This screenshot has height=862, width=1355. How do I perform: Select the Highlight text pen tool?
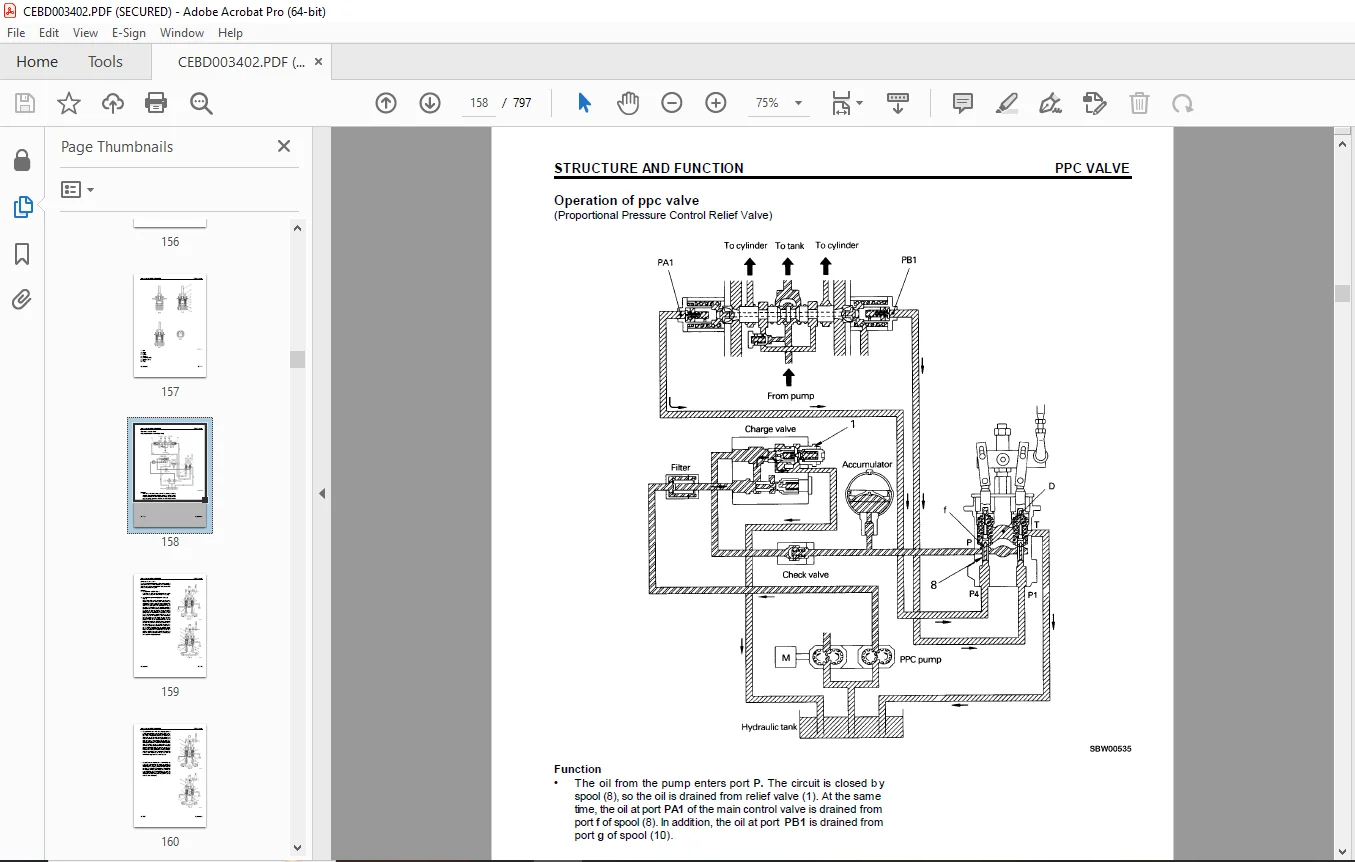coord(1007,103)
